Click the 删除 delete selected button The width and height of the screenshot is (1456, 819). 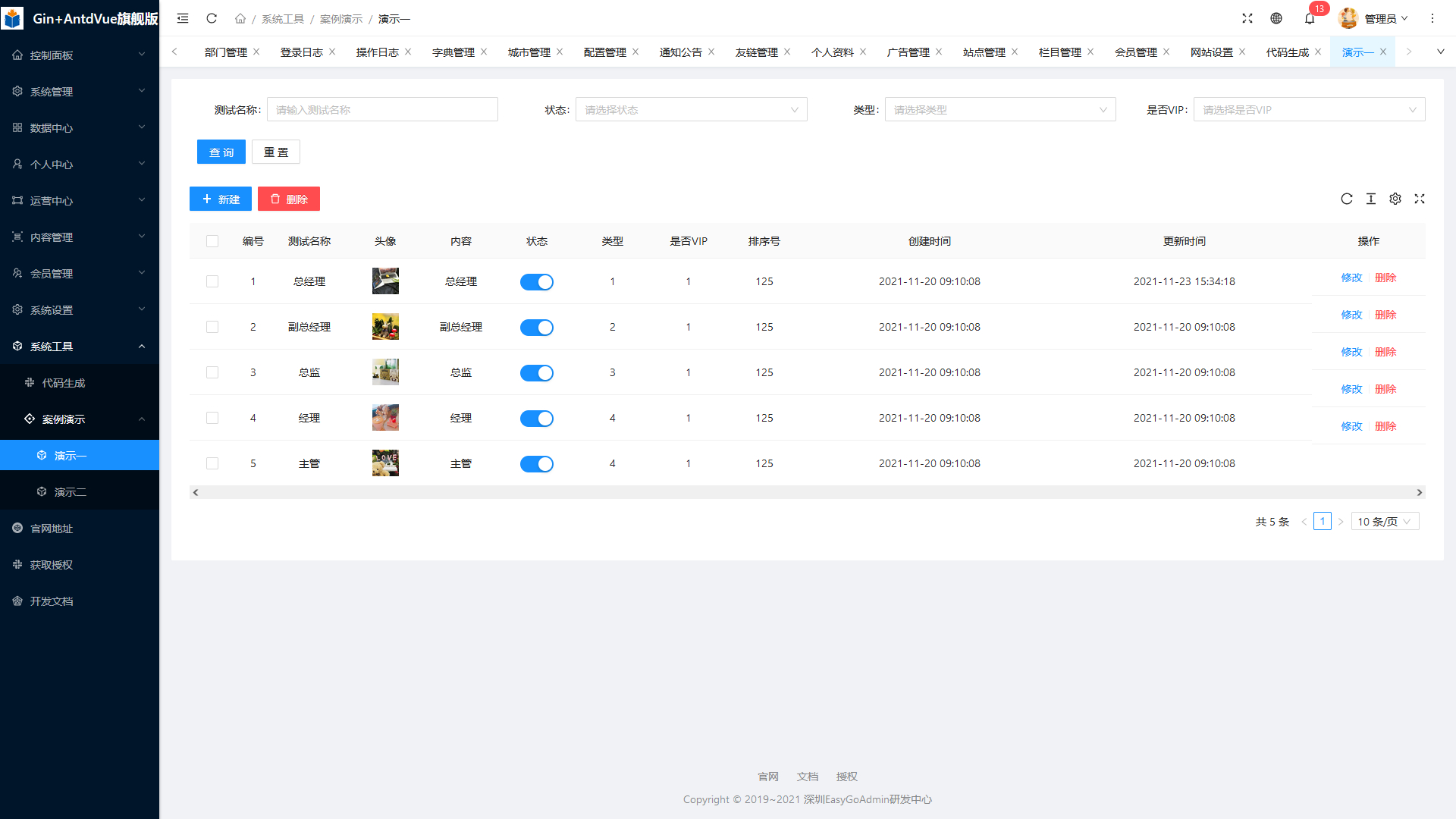pos(288,198)
